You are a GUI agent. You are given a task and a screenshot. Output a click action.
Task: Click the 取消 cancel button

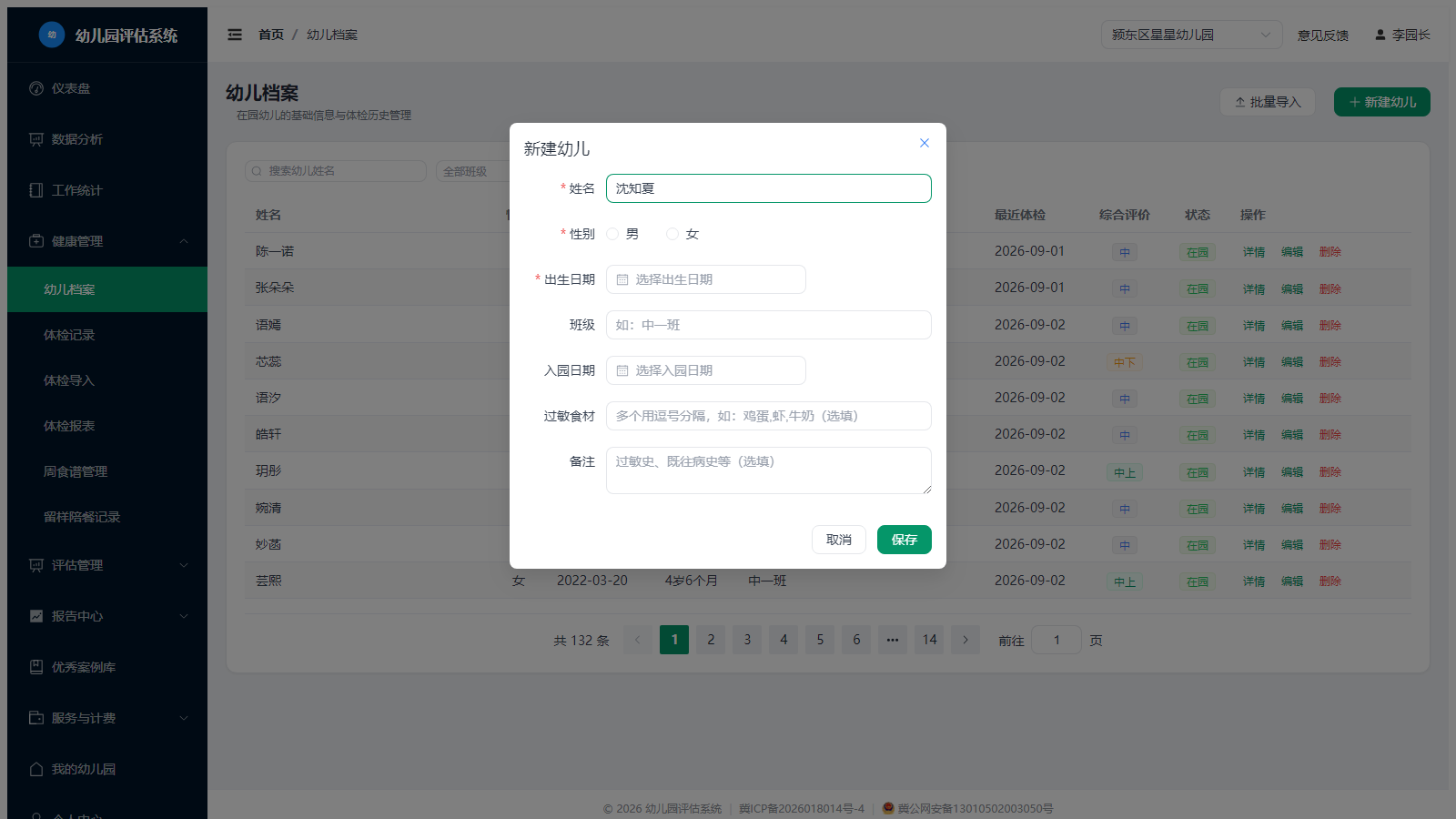coord(839,540)
